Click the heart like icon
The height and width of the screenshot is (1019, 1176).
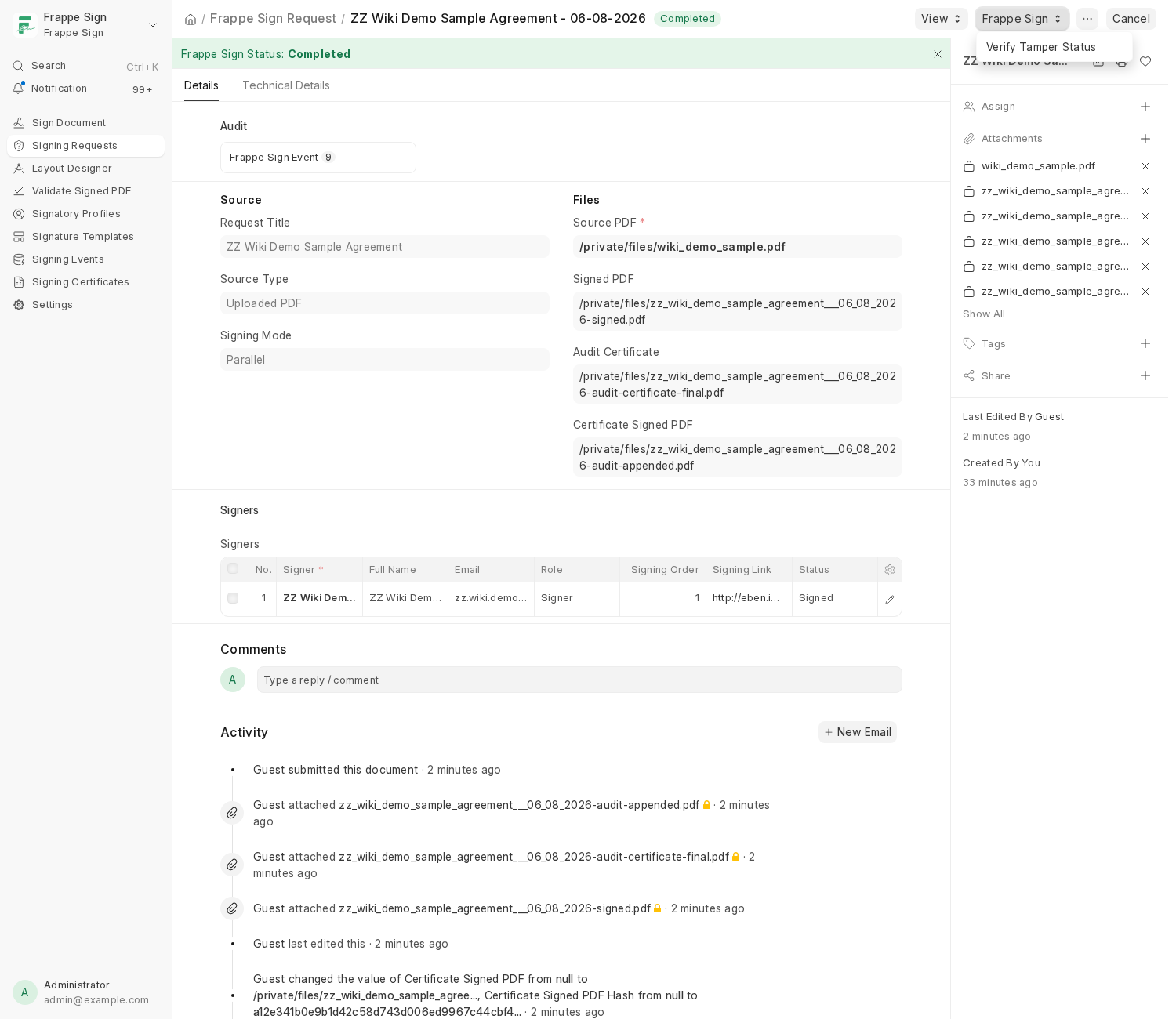[1145, 61]
